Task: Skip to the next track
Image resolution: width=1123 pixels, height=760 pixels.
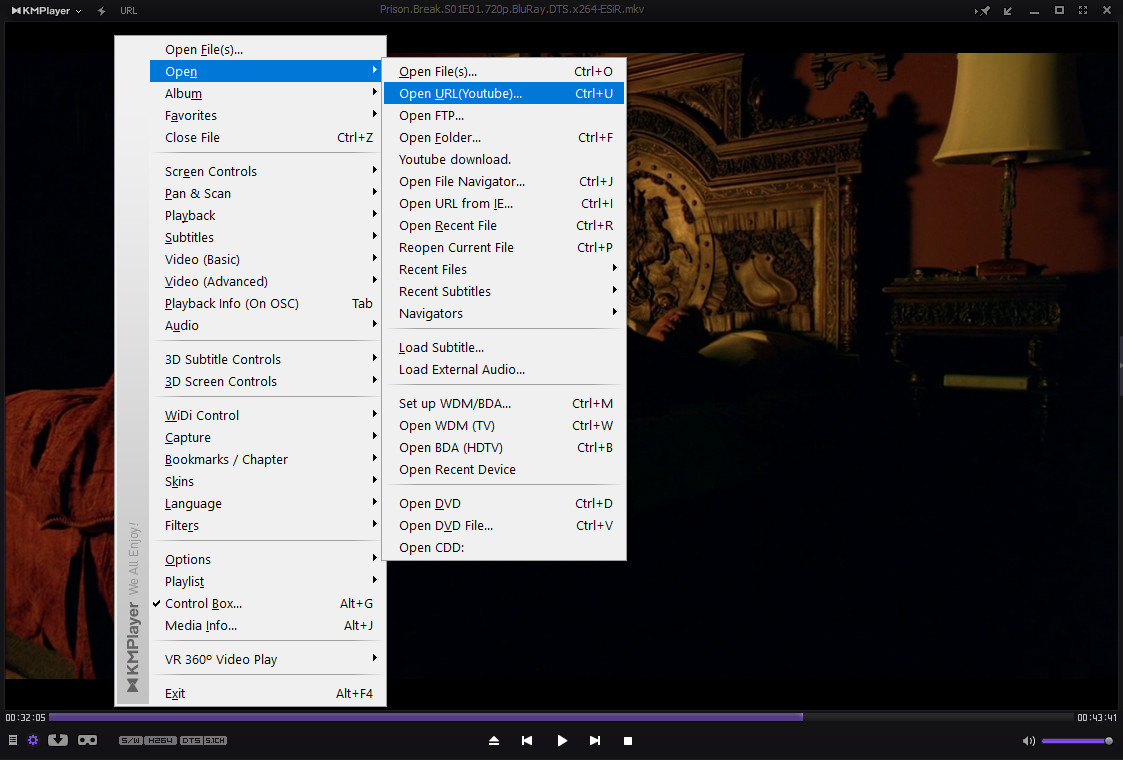Action: coord(595,740)
